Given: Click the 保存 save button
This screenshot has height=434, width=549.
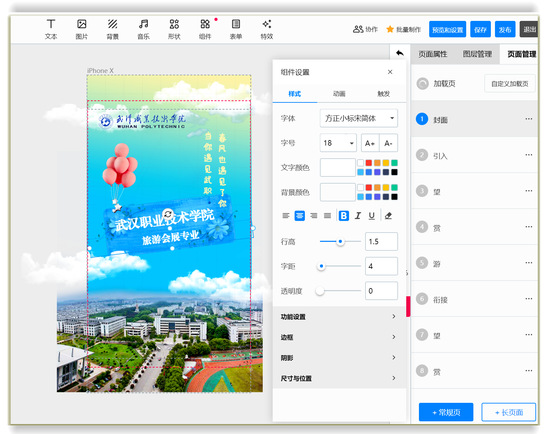Looking at the screenshot, I should pyautogui.click(x=480, y=29).
